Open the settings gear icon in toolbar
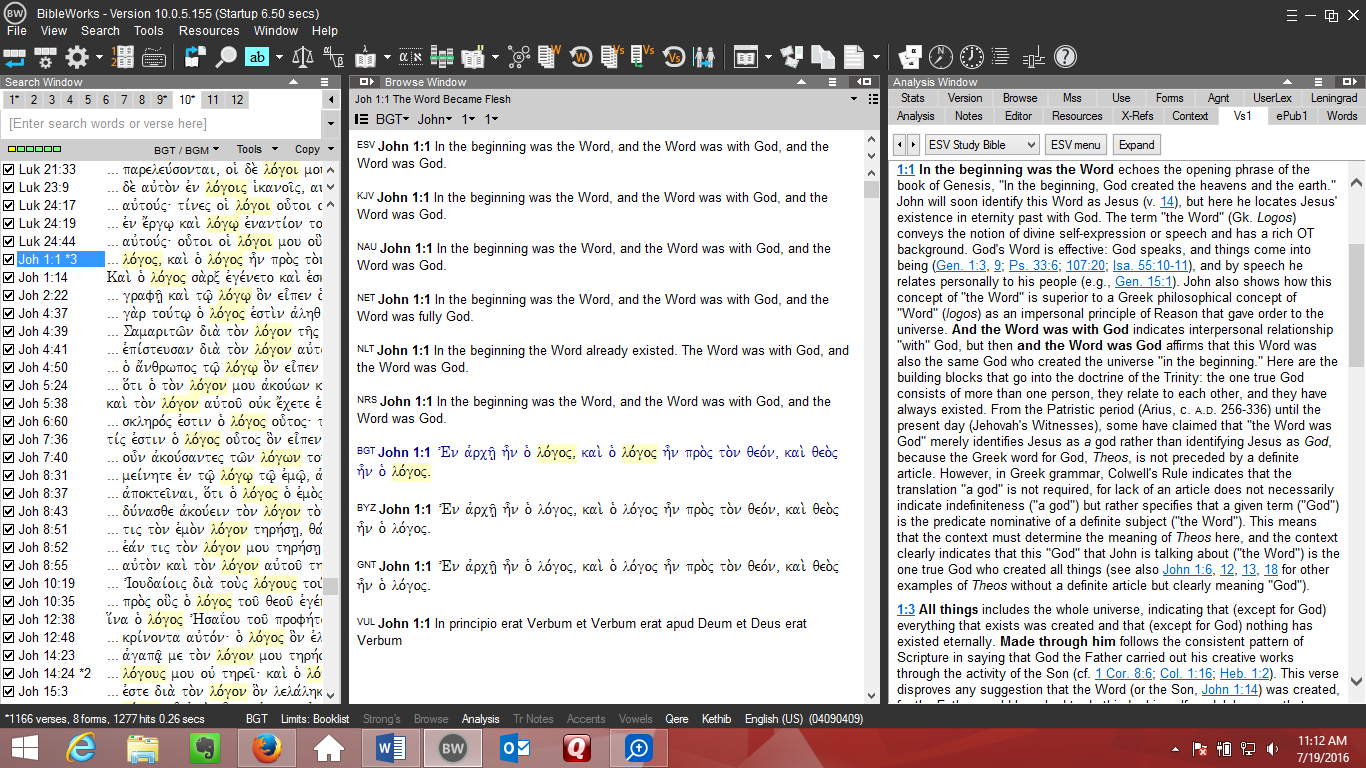 coord(77,57)
